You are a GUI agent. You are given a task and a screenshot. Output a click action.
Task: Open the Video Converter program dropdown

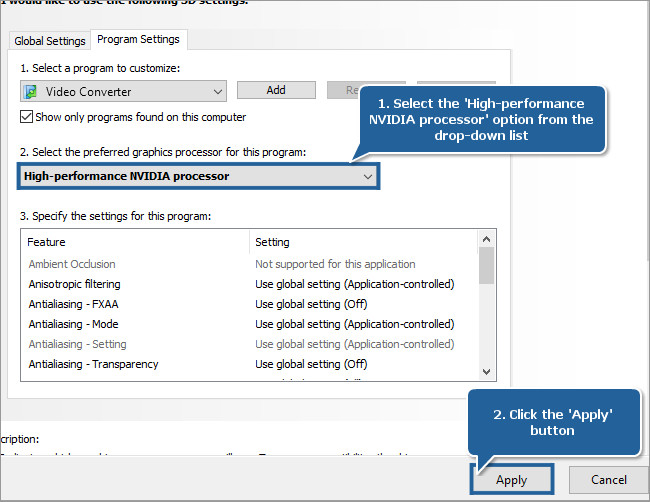pyautogui.click(x=123, y=91)
